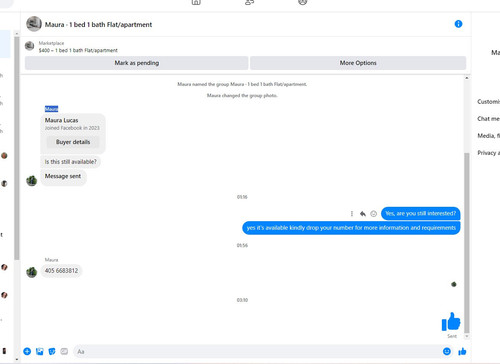Viewport: 500px width, 364px height.
Task: Click scroll-up arrow of chat scrollbar
Action: click(466, 78)
